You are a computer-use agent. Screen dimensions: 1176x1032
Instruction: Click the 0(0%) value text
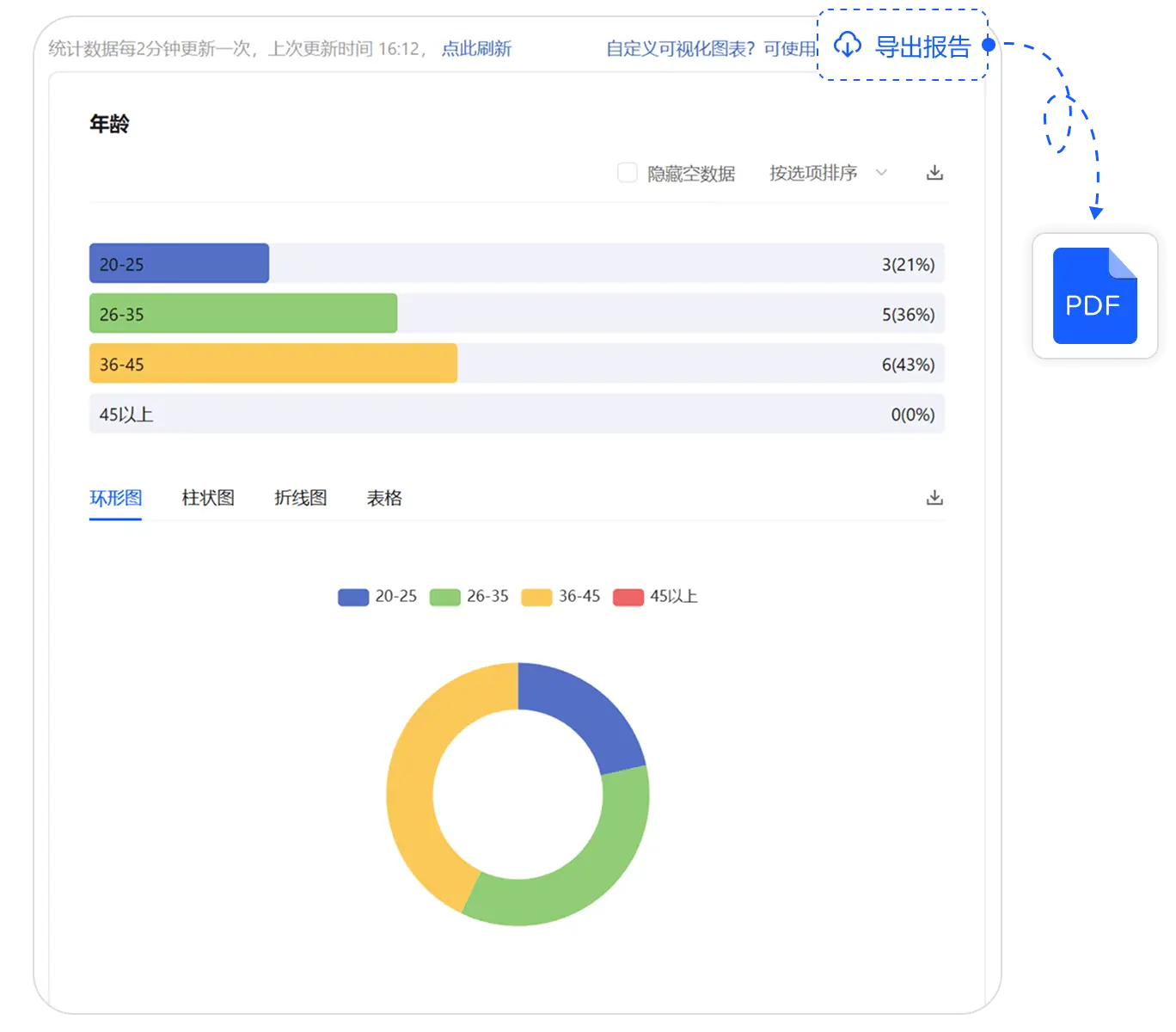[912, 415]
